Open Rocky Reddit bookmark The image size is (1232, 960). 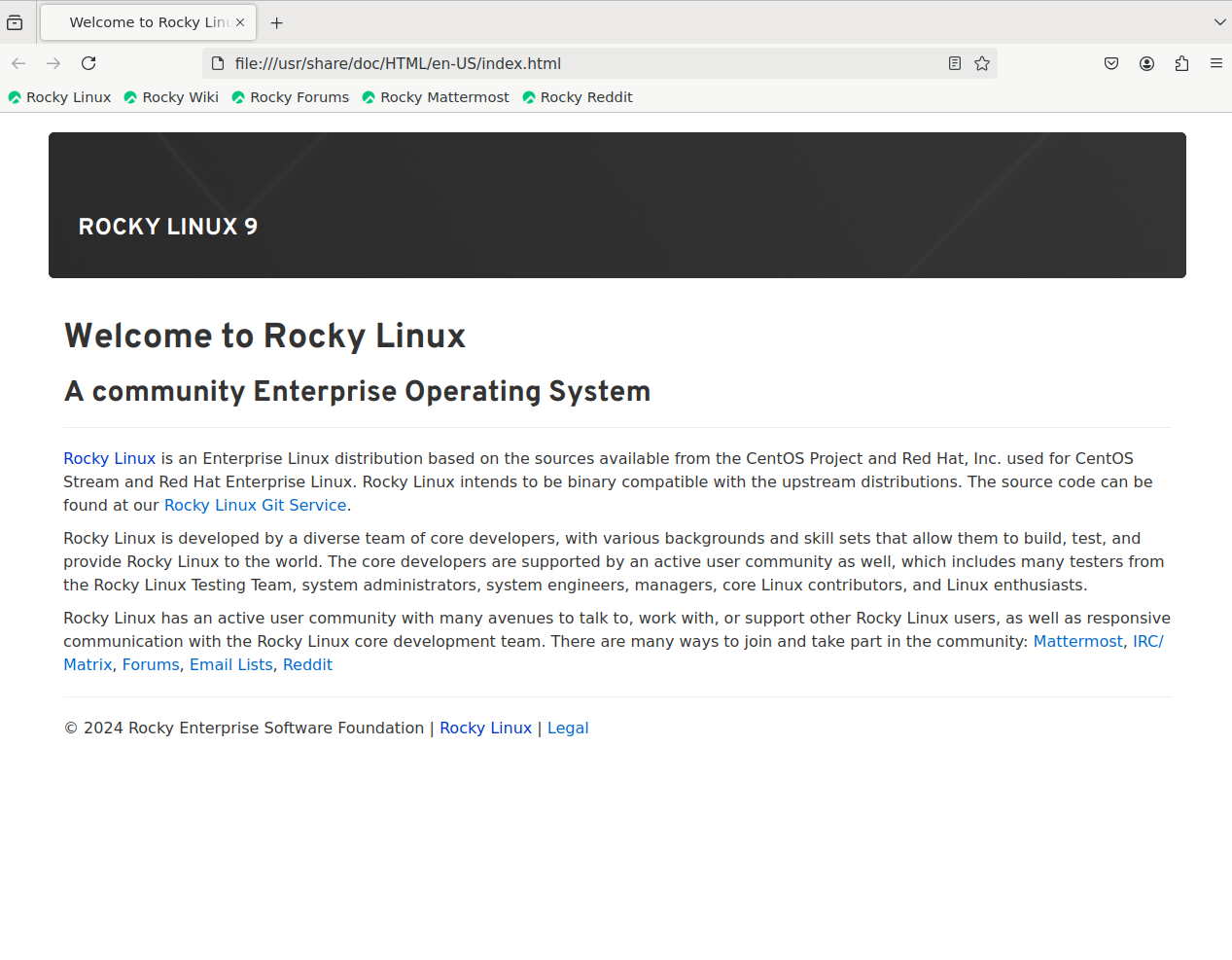pos(578,97)
